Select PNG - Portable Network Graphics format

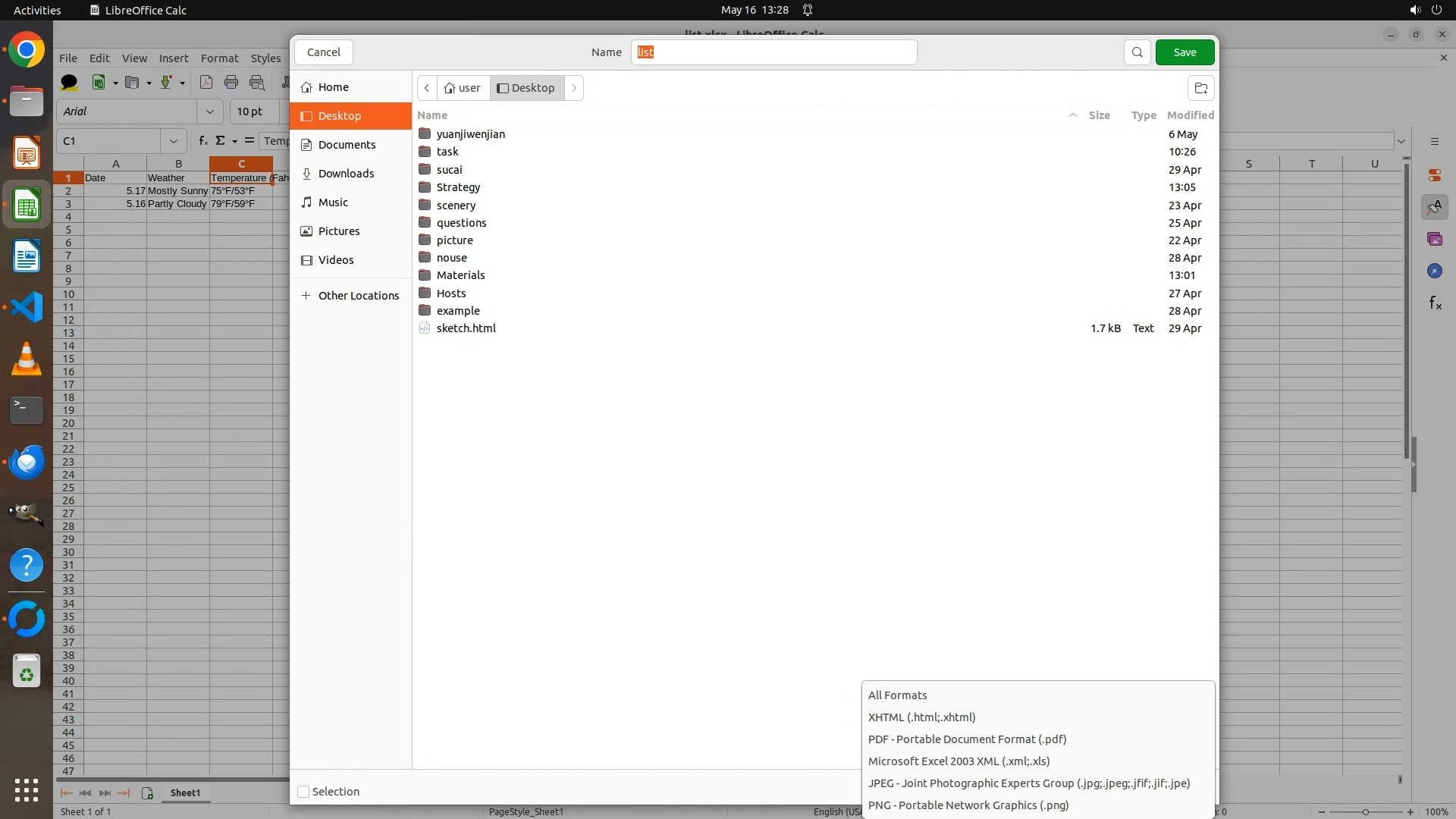coord(968,805)
